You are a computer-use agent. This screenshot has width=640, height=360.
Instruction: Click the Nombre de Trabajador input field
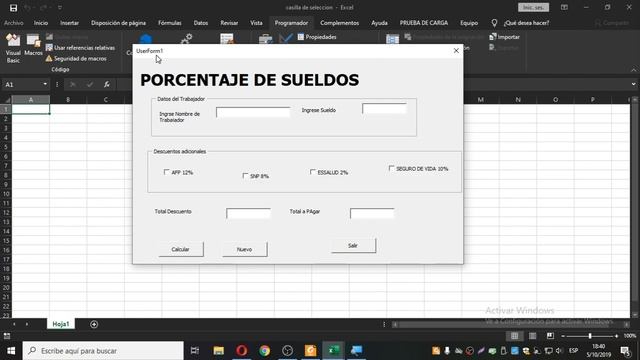point(253,112)
